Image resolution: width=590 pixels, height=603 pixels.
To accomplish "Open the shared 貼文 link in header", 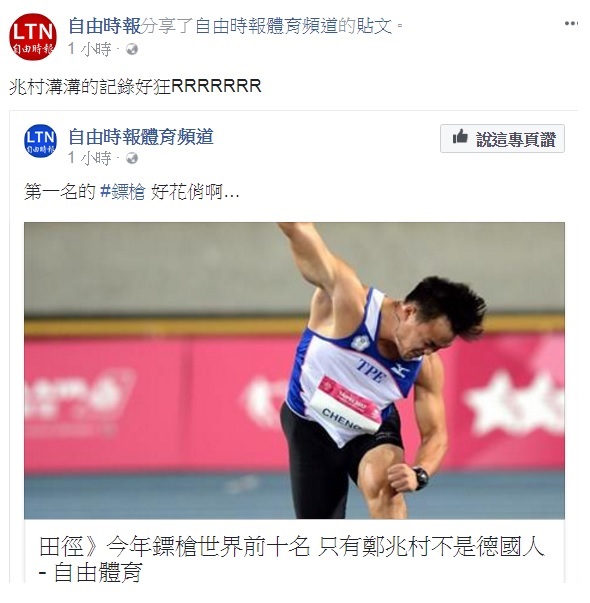I will pos(373,26).
